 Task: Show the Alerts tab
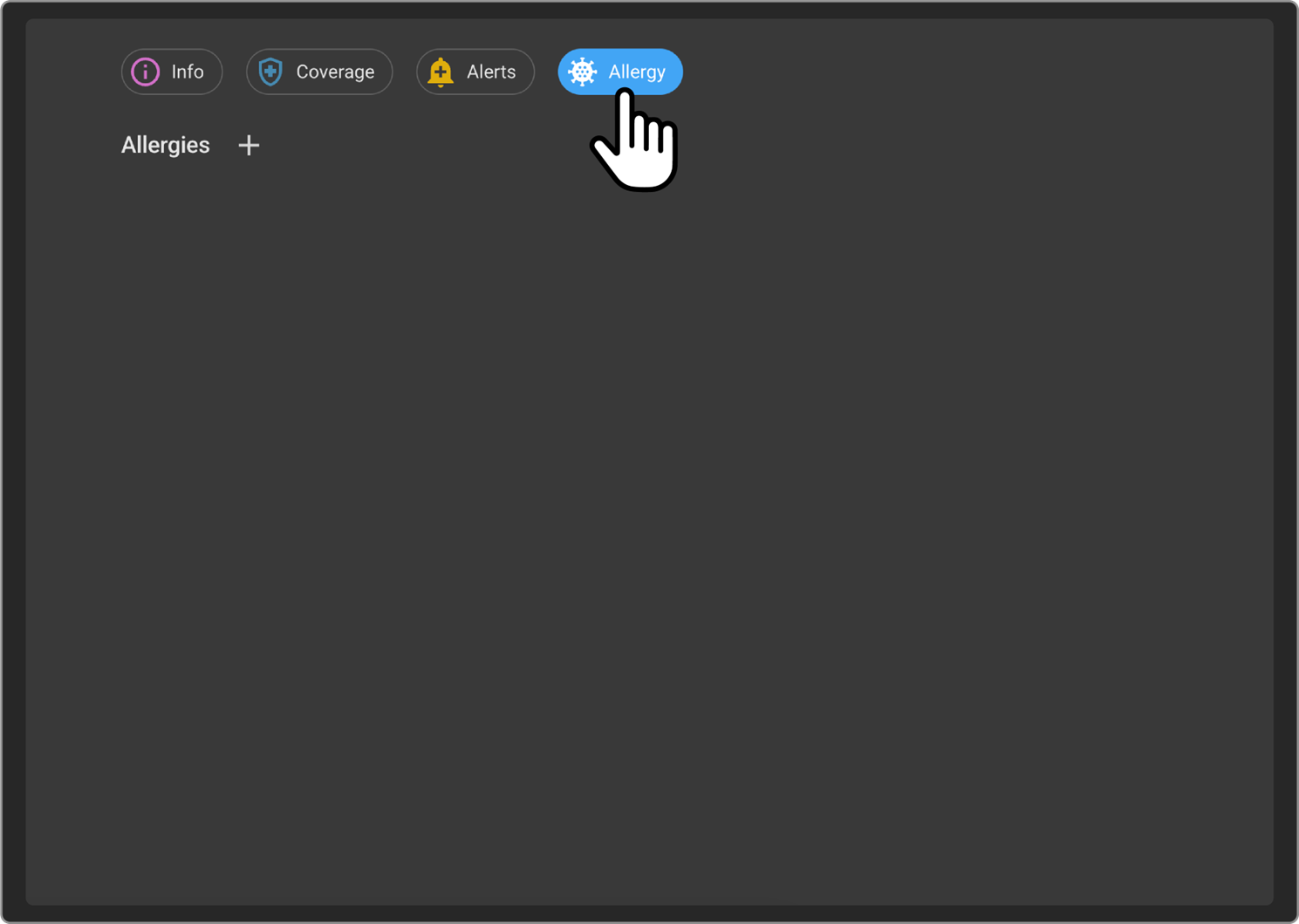coord(475,72)
